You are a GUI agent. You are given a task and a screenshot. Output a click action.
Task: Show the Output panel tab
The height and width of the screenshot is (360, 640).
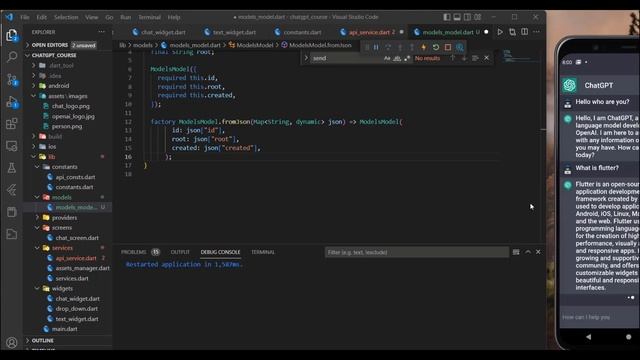(x=180, y=252)
